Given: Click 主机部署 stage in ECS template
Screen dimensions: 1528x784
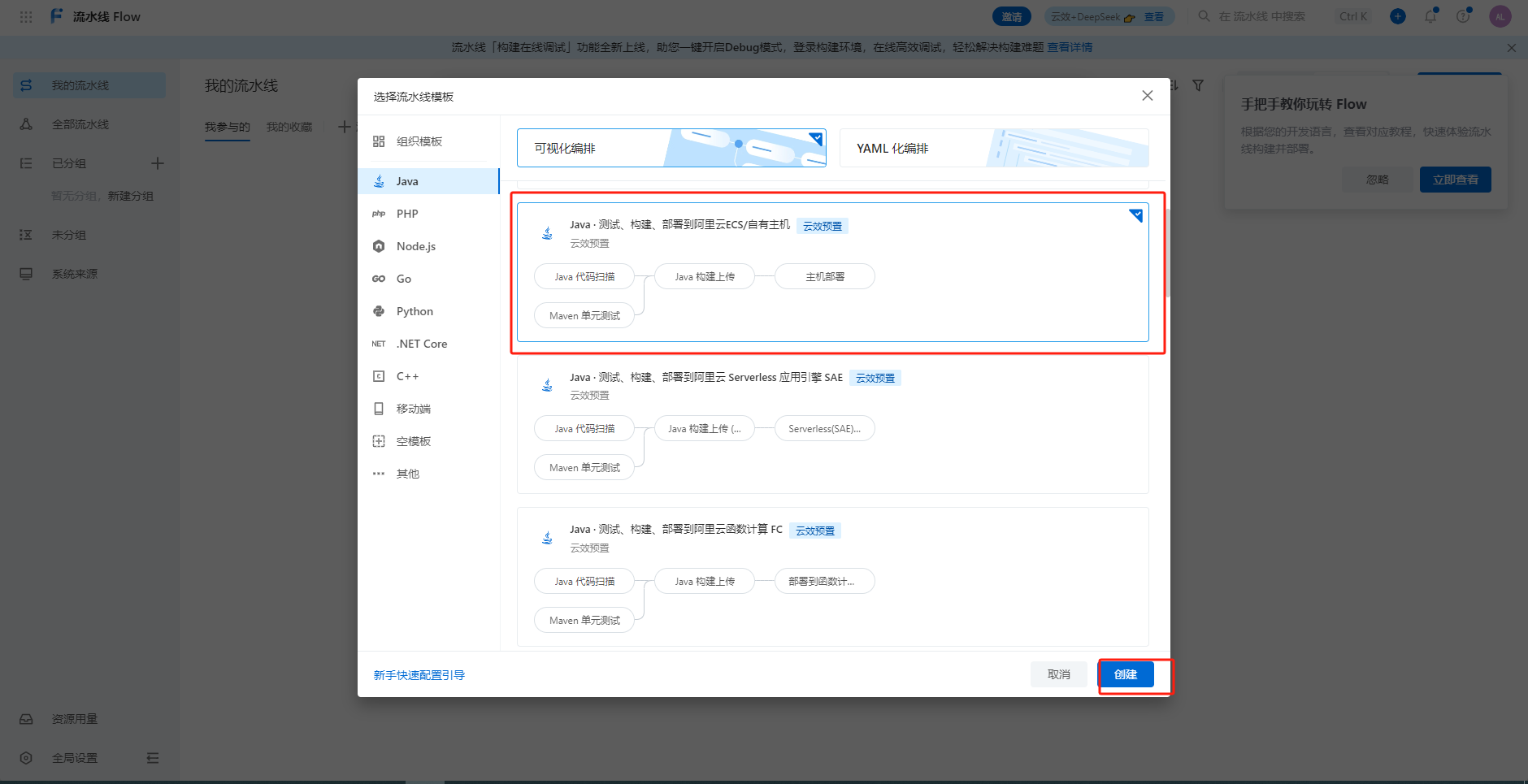Looking at the screenshot, I should tap(825, 276).
